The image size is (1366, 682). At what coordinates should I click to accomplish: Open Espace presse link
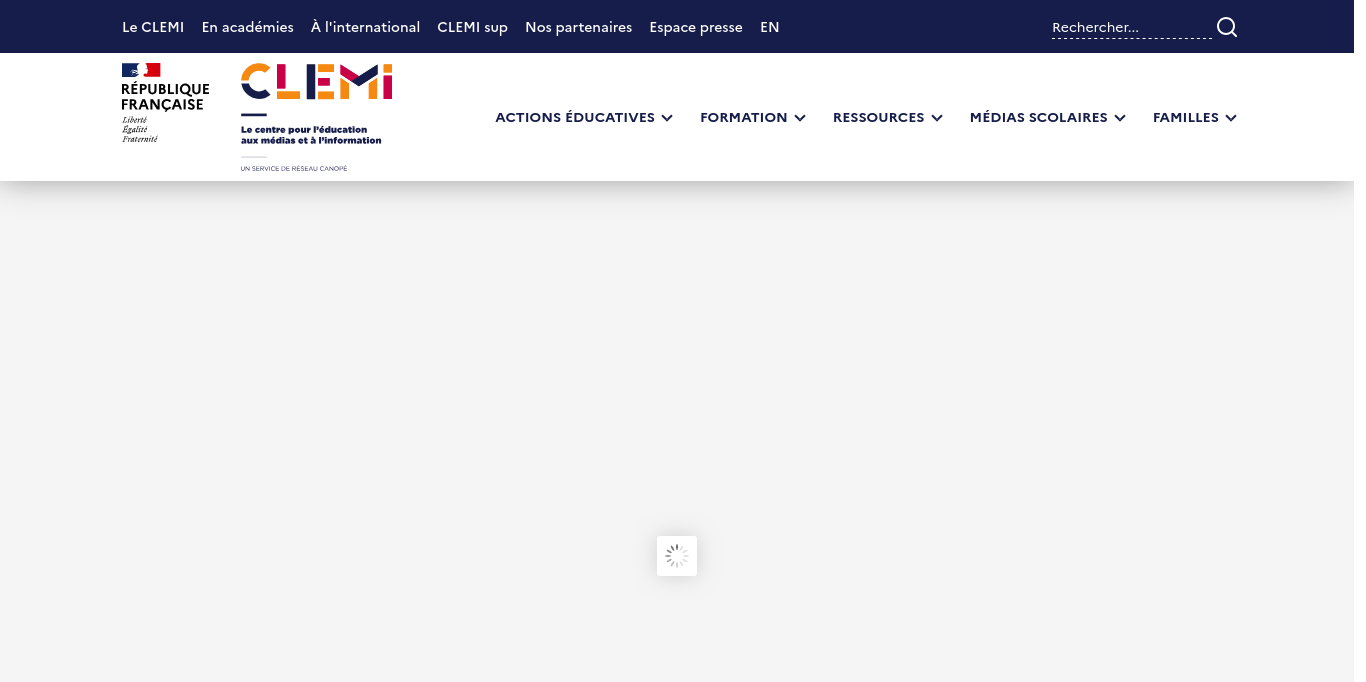tap(696, 27)
